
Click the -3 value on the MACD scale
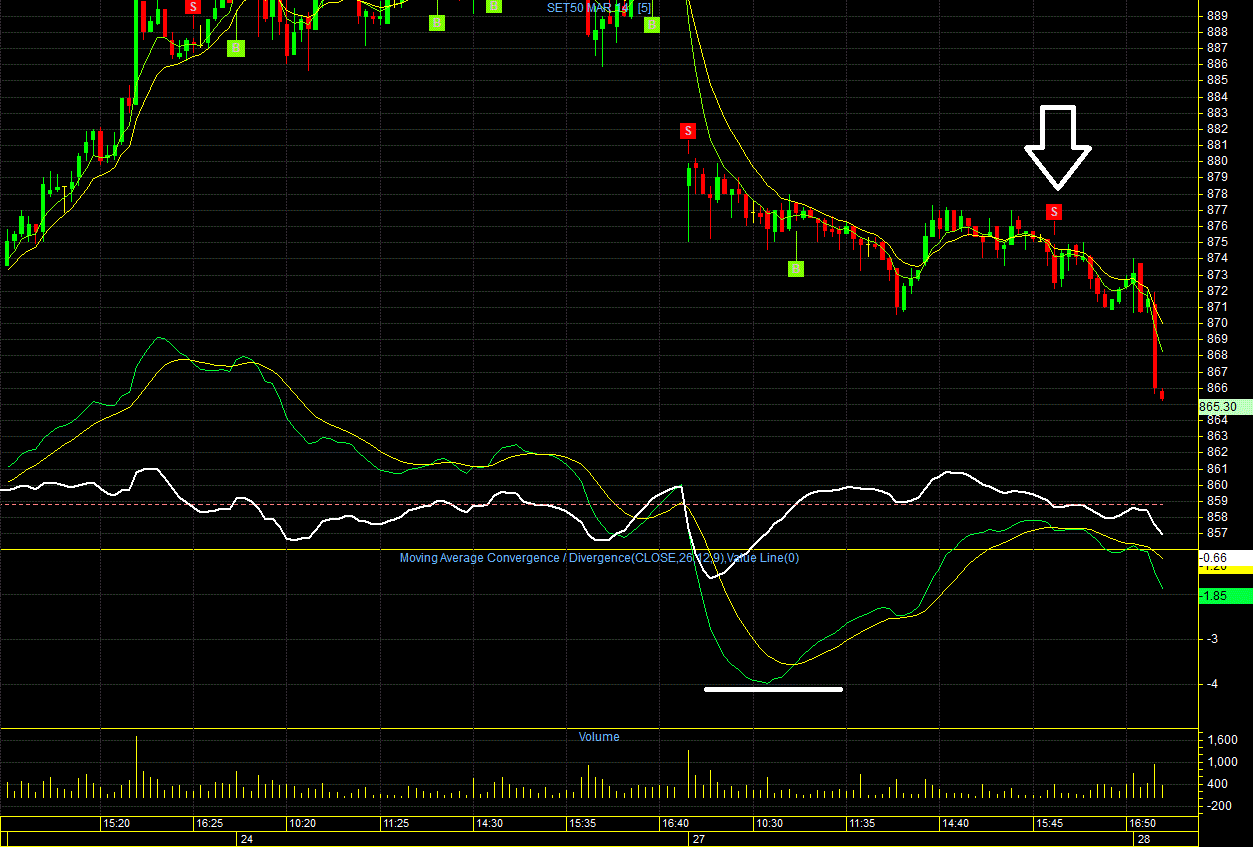[x=1212, y=638]
